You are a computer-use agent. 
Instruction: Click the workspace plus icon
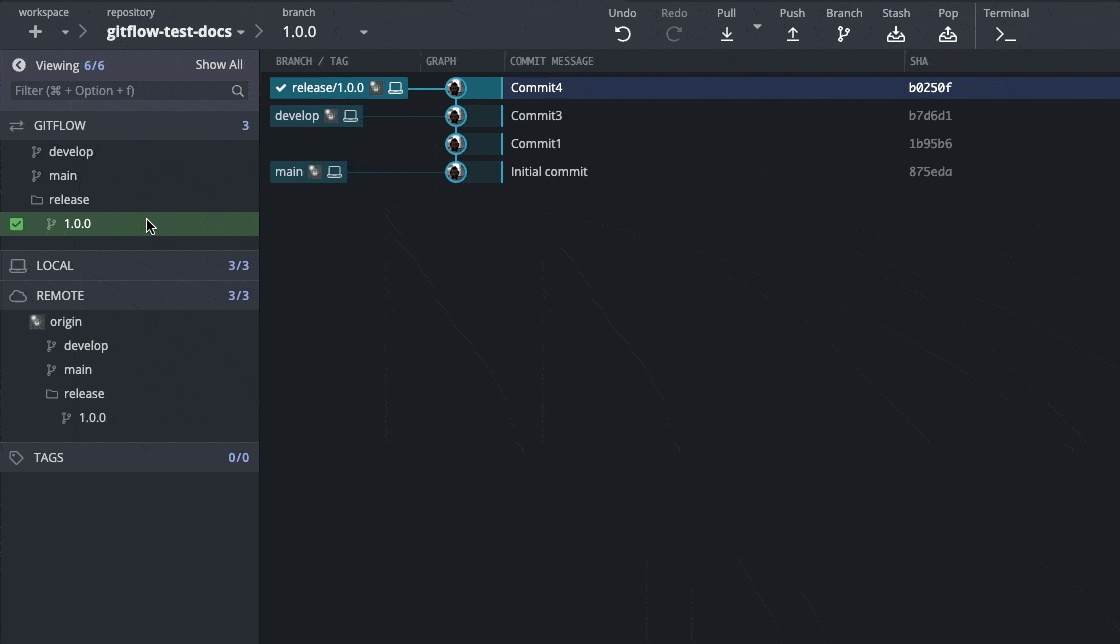pyautogui.click(x=35, y=32)
